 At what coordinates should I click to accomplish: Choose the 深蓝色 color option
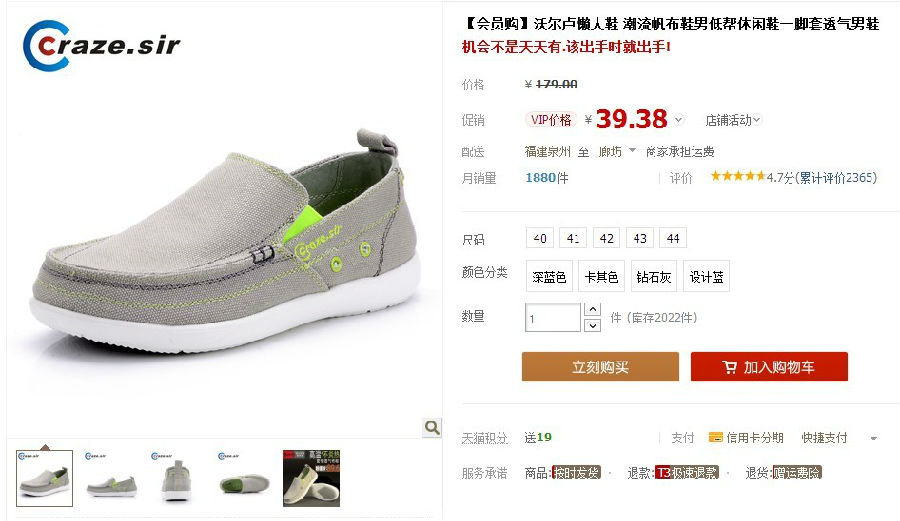549,277
